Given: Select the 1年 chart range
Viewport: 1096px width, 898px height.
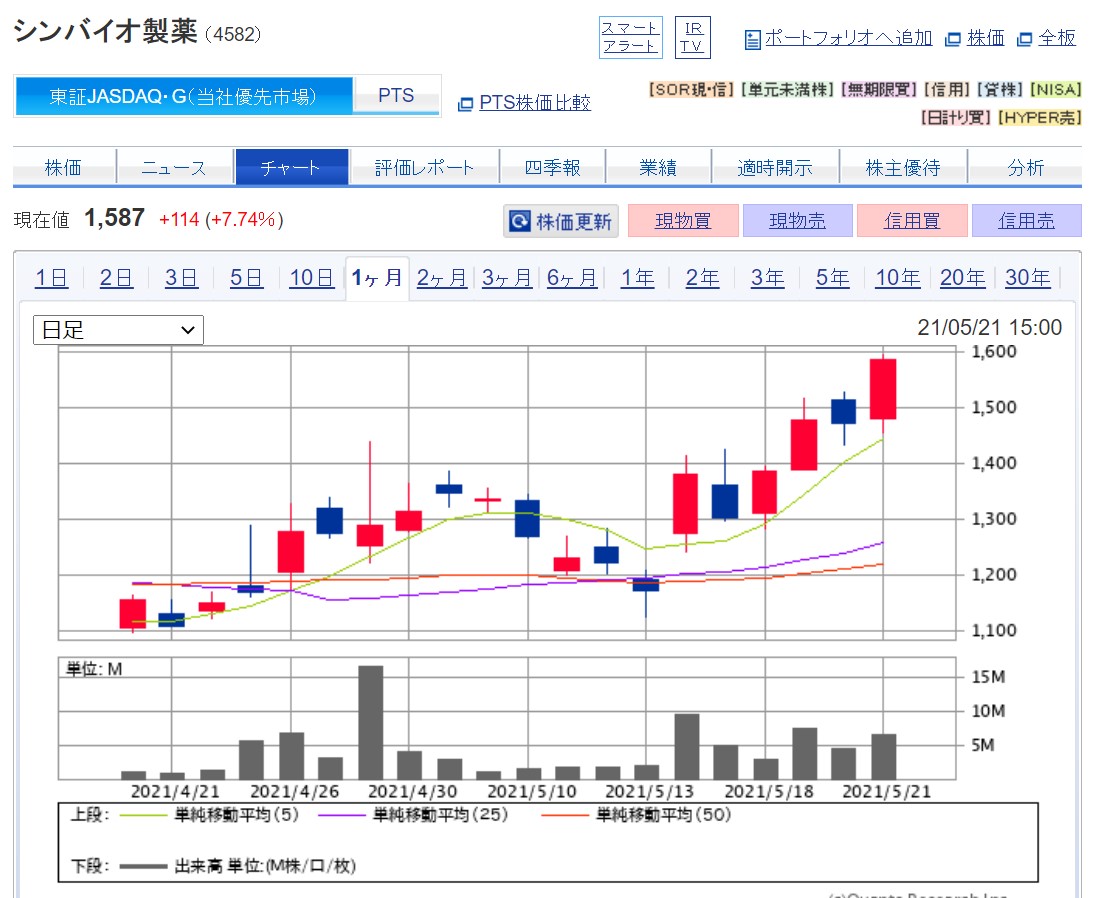Looking at the screenshot, I should click(637, 278).
